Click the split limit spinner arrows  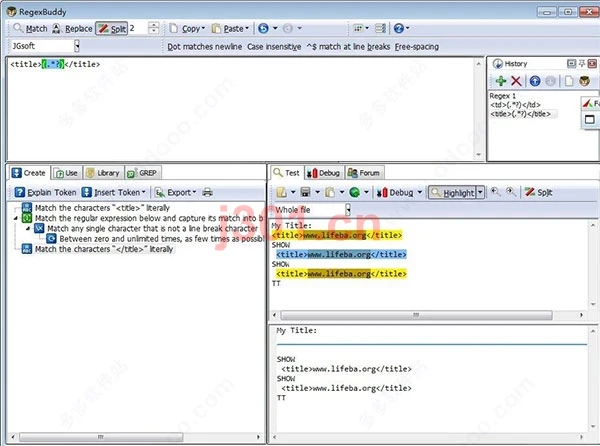153,28
